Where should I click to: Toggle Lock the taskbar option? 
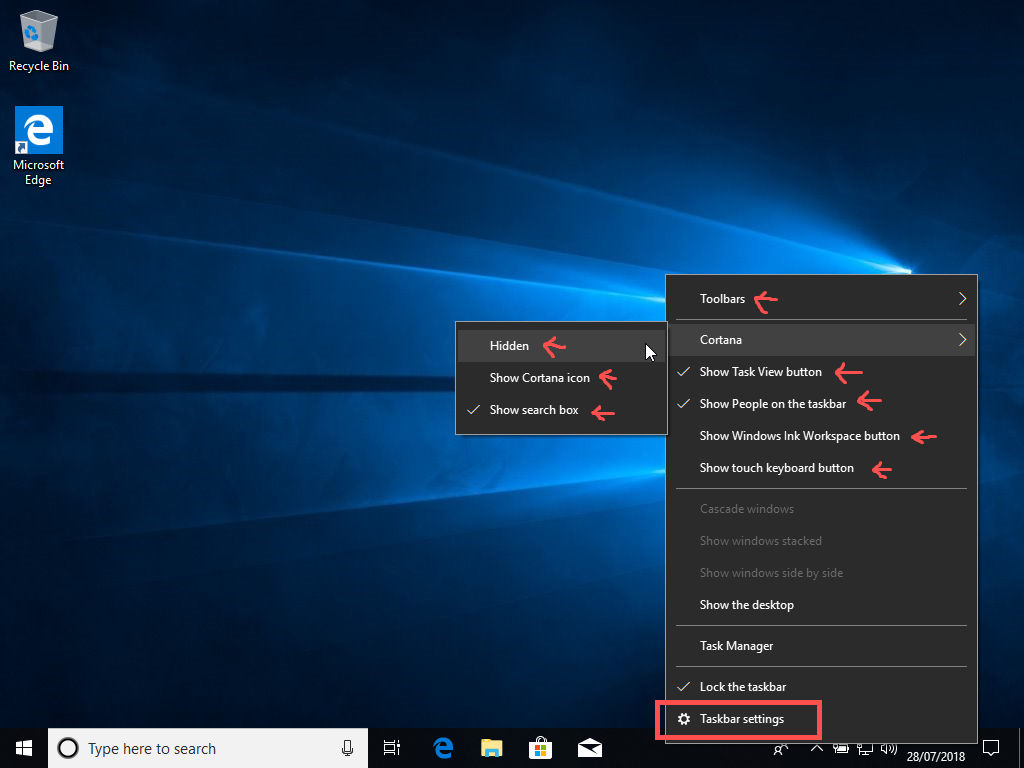pyautogui.click(x=742, y=687)
